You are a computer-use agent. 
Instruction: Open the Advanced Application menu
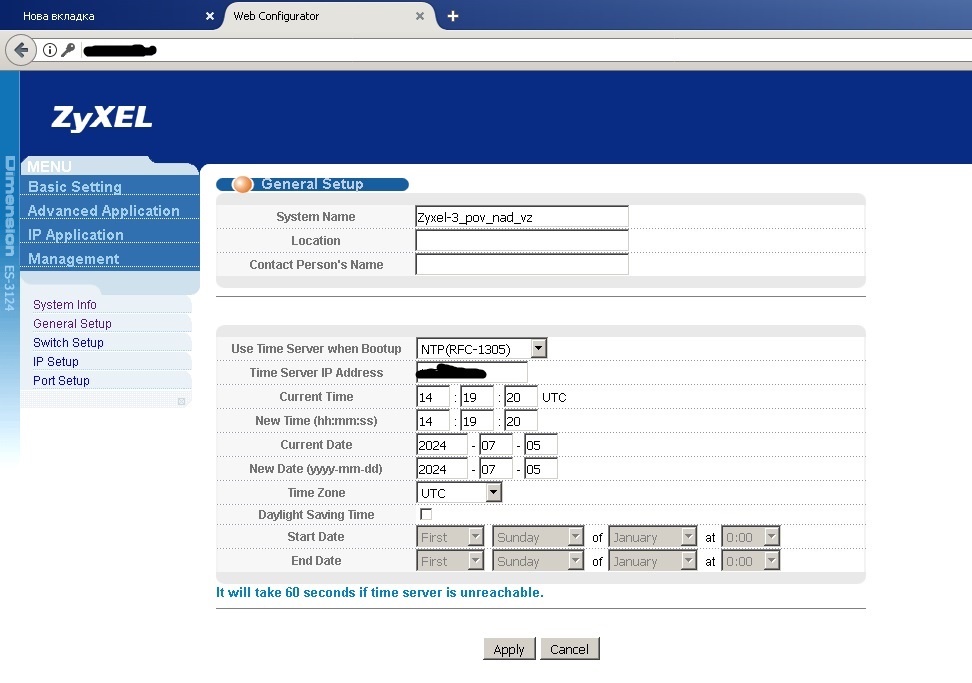click(104, 211)
